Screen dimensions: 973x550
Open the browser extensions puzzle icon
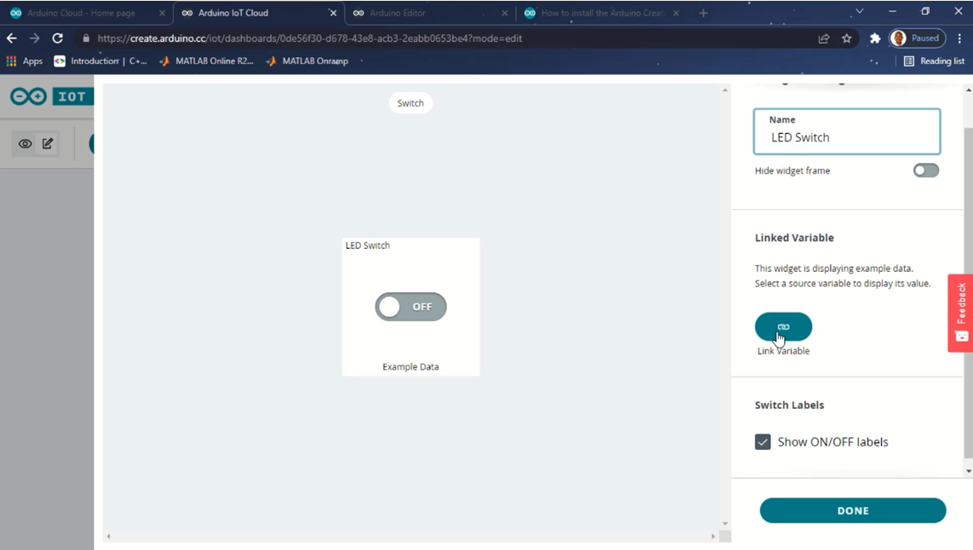(875, 38)
